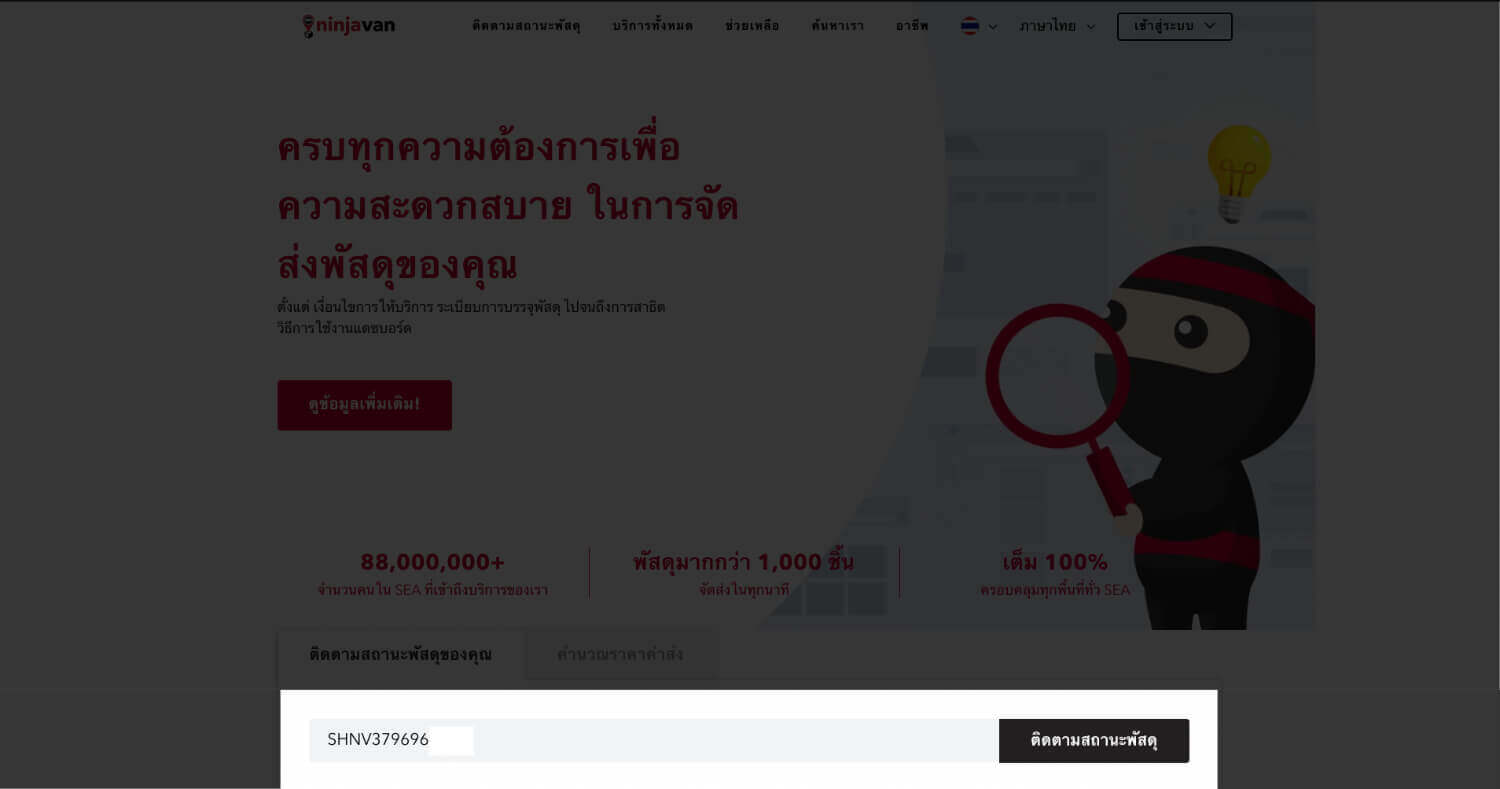1500x789 pixels.
Task: Open the บริการทั้งหมด menu
Action: point(652,26)
